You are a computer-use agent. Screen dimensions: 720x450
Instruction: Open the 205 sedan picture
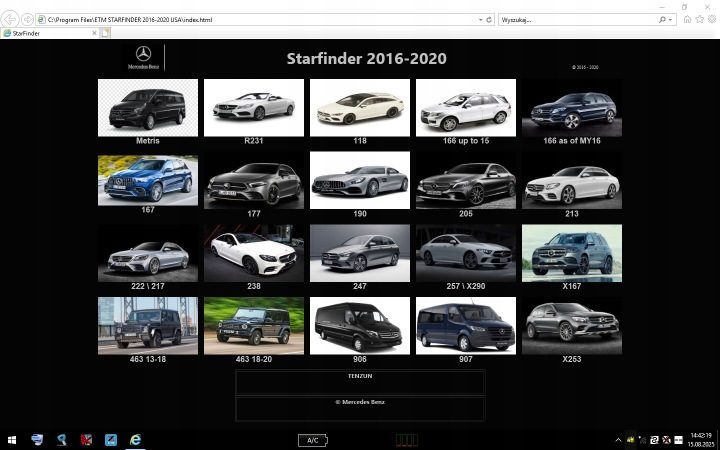pos(466,180)
